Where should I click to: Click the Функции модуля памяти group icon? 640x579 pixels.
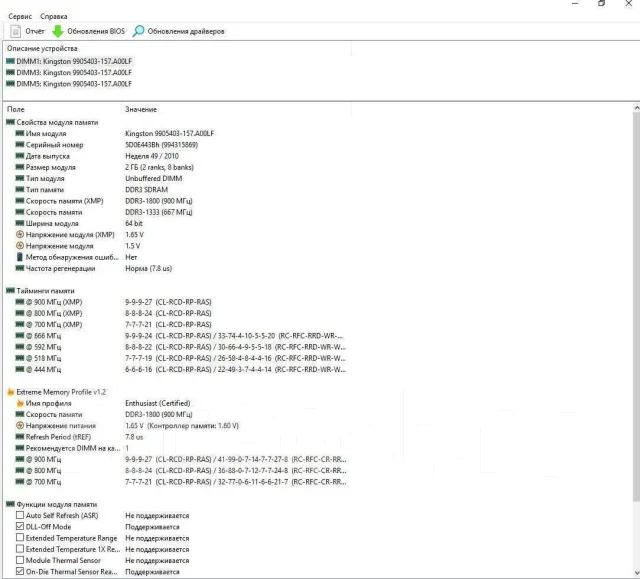11,504
